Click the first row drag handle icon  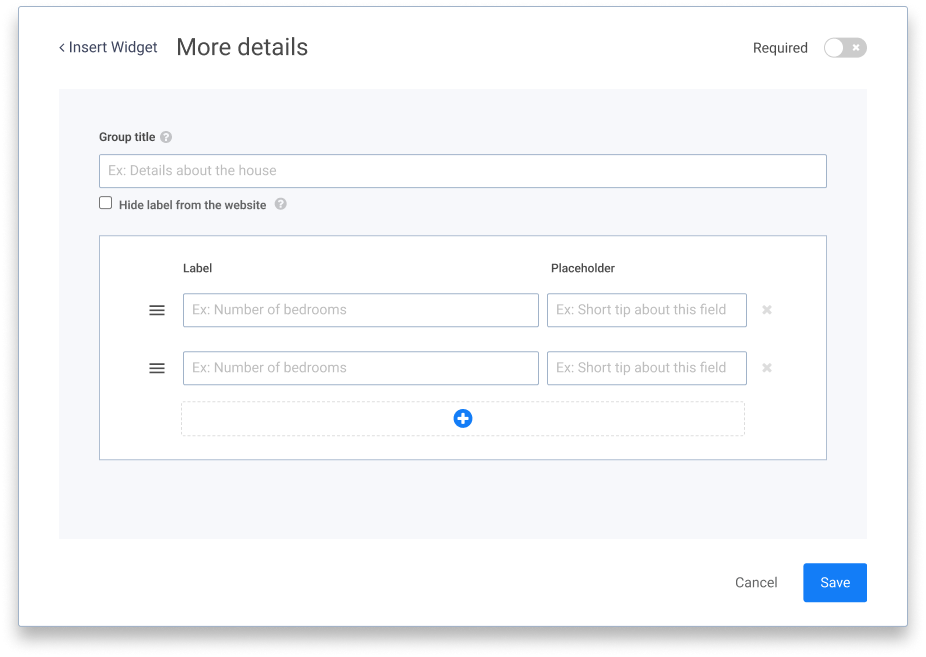pos(157,310)
